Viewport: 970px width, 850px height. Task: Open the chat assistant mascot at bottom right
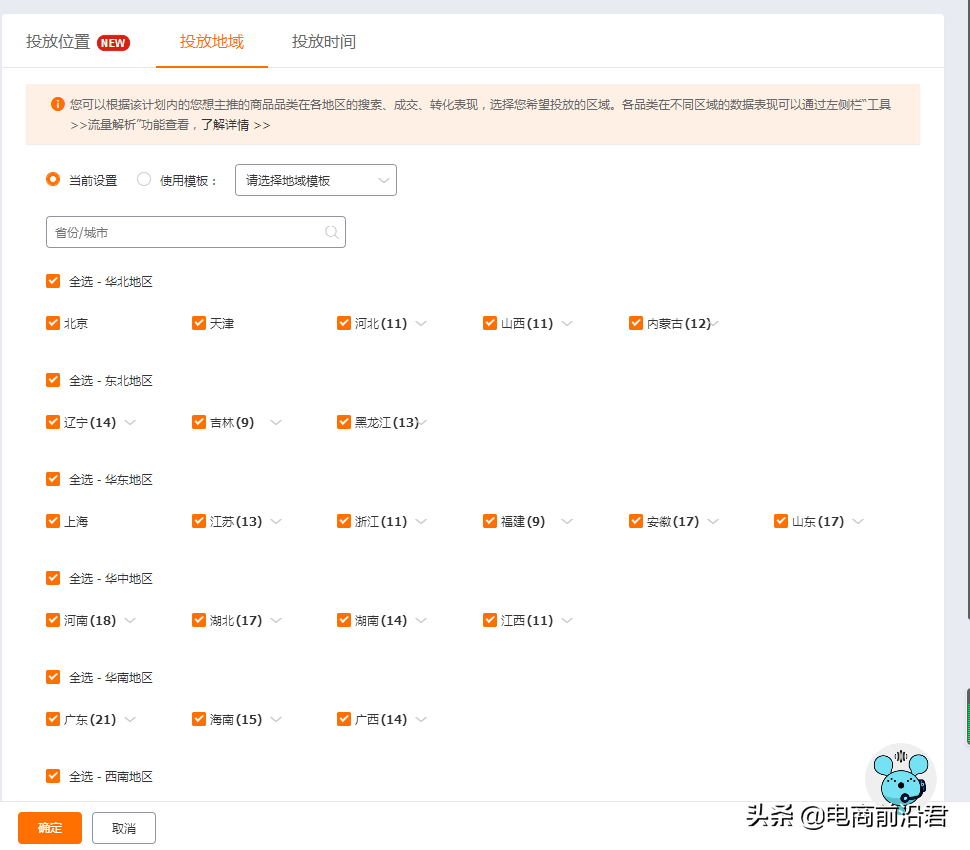point(898,780)
